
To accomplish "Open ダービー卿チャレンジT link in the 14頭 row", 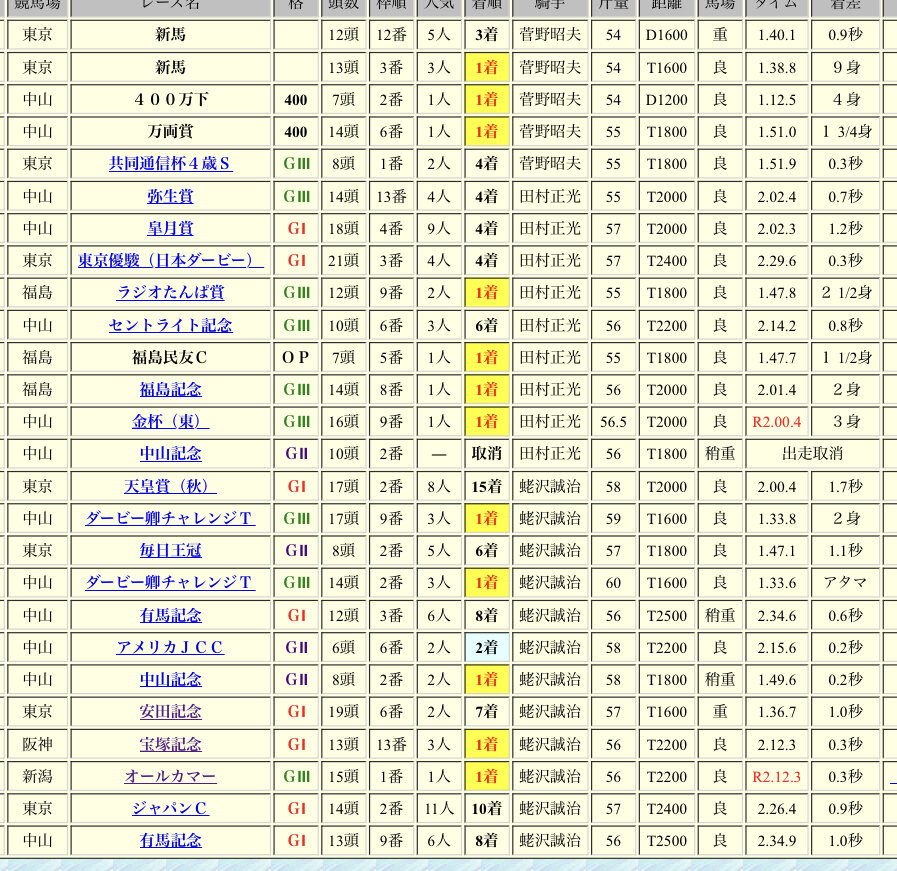I will tap(170, 583).
